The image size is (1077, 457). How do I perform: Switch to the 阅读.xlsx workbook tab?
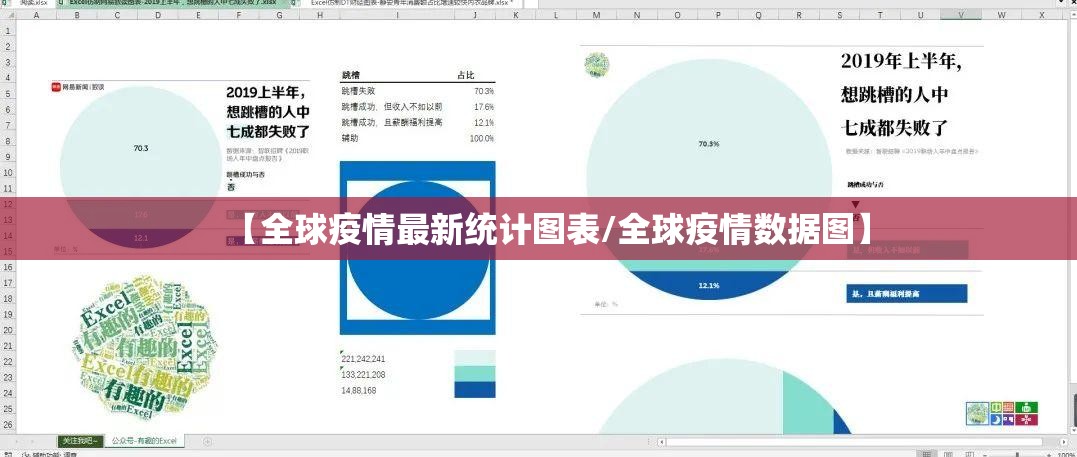click(x=32, y=4)
